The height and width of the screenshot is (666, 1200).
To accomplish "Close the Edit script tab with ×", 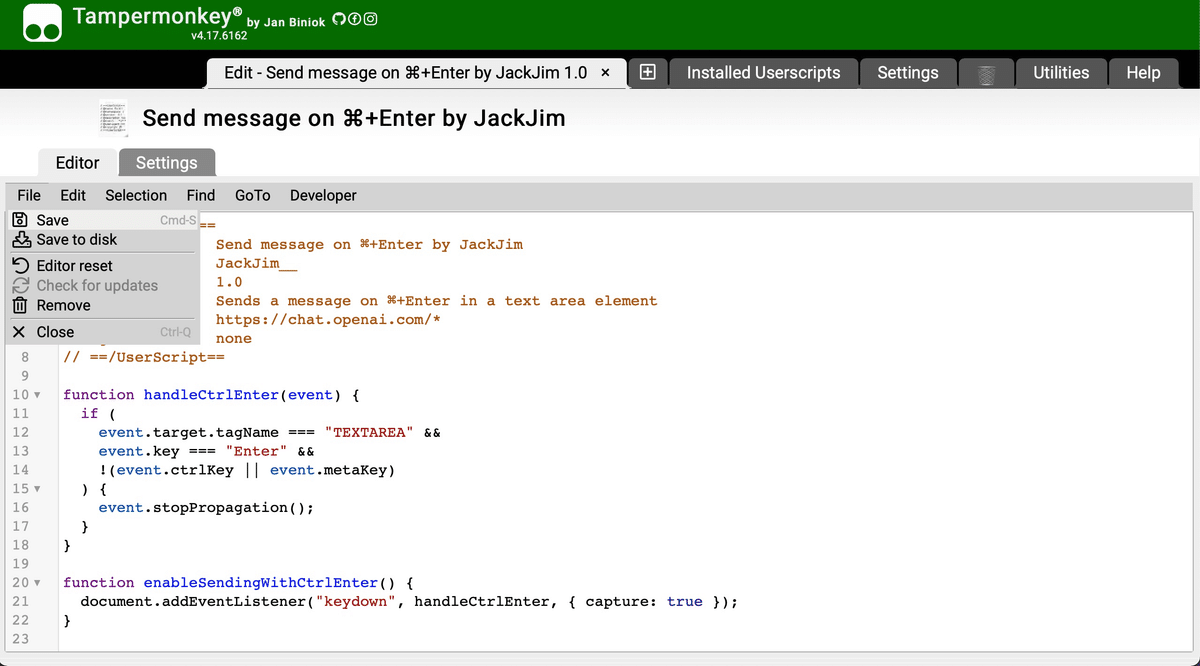I will [606, 73].
